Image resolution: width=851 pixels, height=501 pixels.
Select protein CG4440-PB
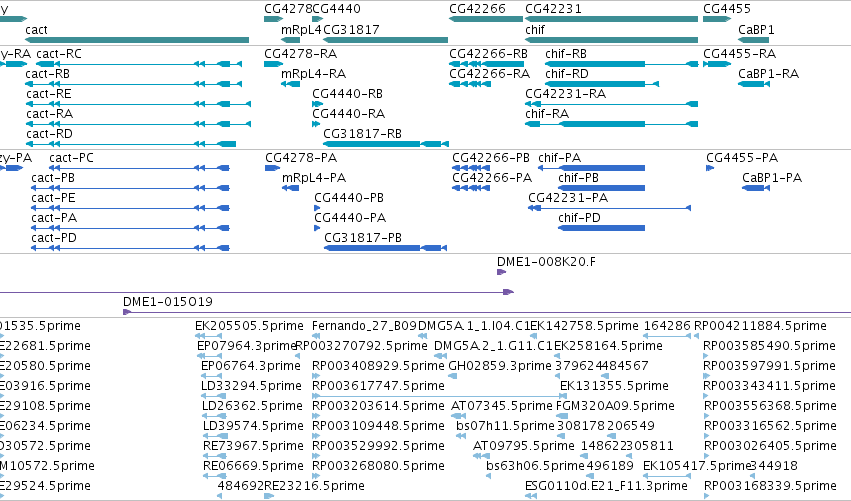(317, 208)
